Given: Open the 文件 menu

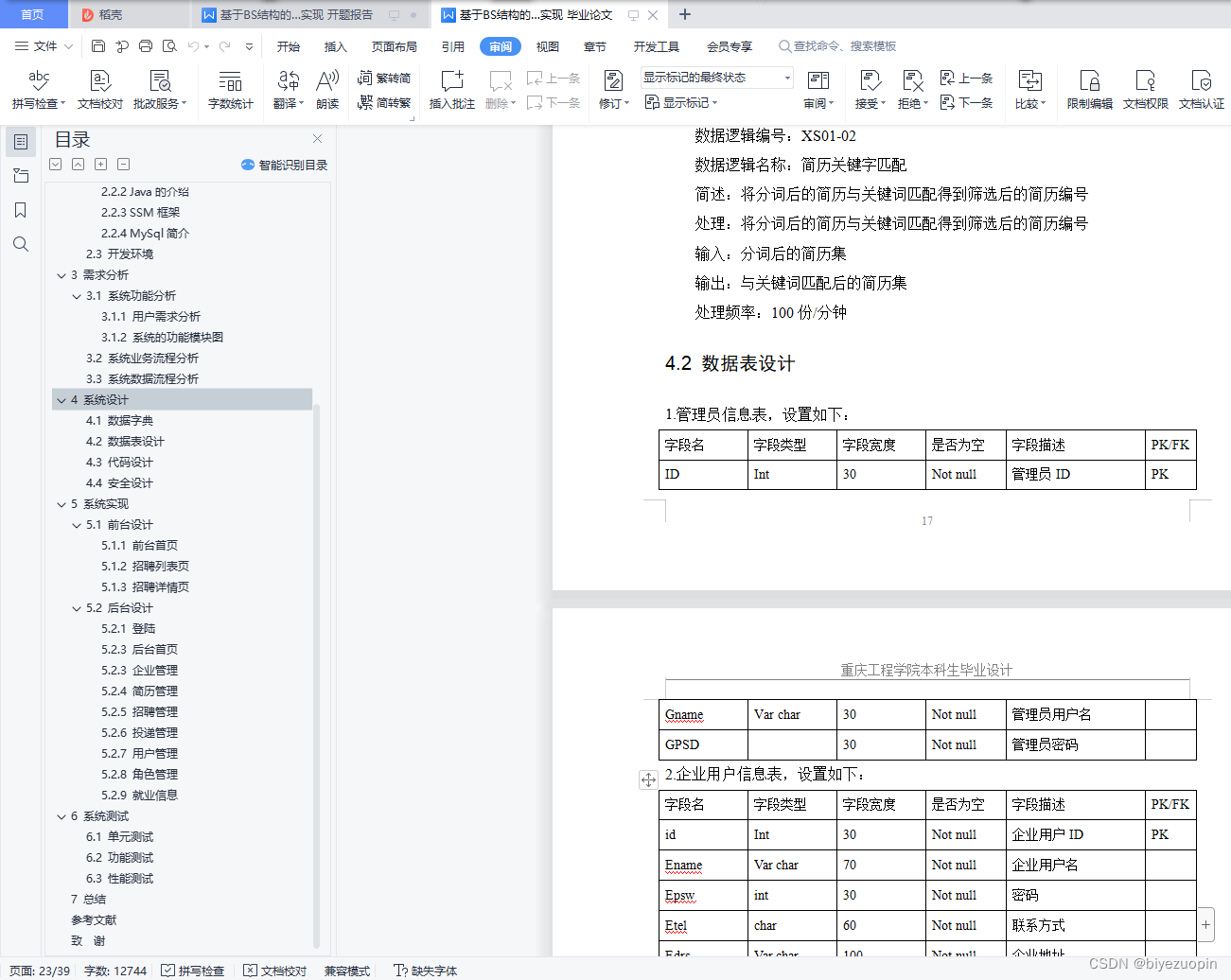Looking at the screenshot, I should click(44, 45).
